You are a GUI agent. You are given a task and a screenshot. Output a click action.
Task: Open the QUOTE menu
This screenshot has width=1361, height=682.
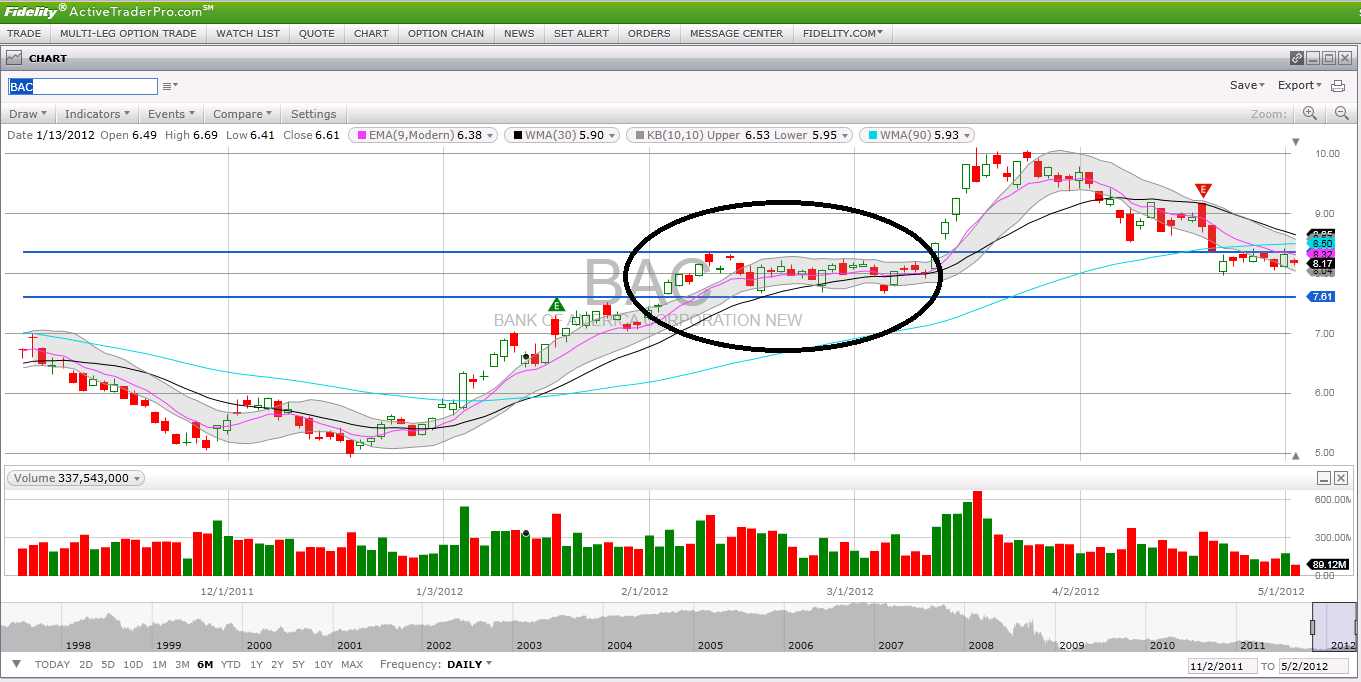pos(317,33)
